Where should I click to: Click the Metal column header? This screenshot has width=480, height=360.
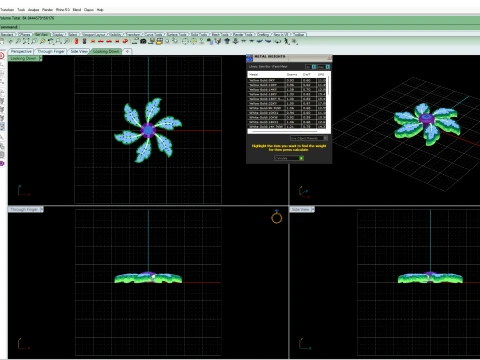(x=253, y=75)
